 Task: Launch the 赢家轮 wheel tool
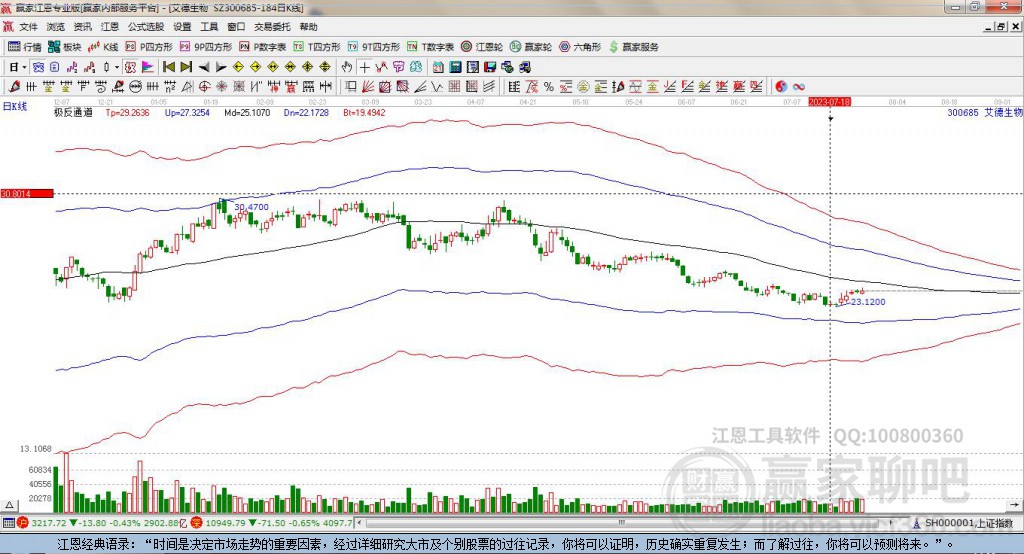[x=531, y=47]
